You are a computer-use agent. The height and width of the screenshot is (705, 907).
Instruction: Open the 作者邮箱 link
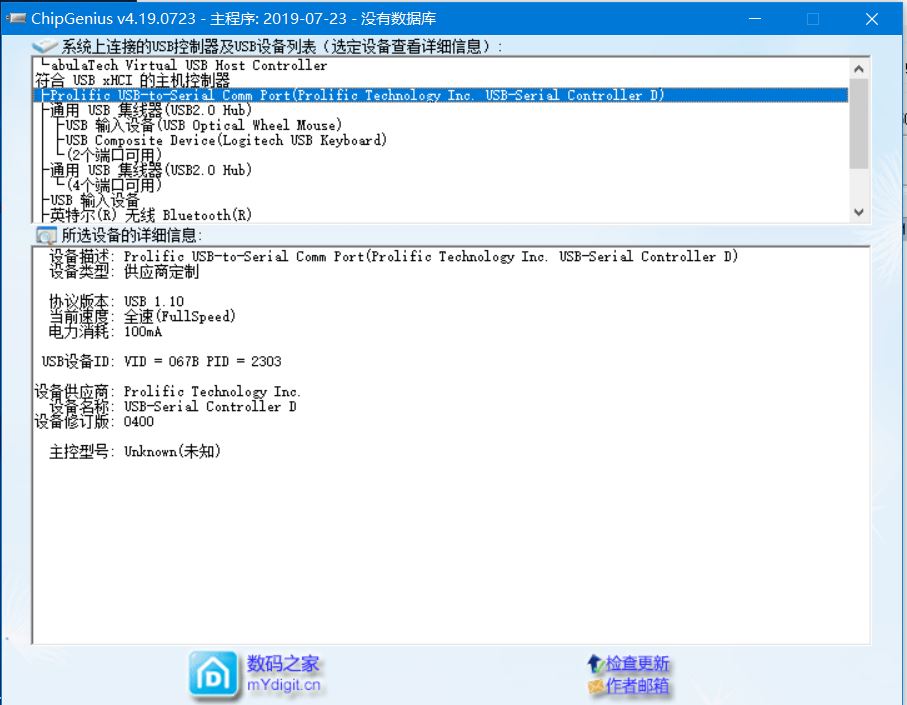637,686
